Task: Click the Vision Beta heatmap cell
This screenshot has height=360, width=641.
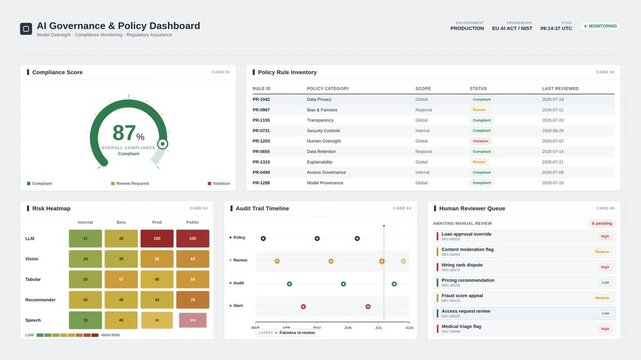Action: [x=121, y=259]
